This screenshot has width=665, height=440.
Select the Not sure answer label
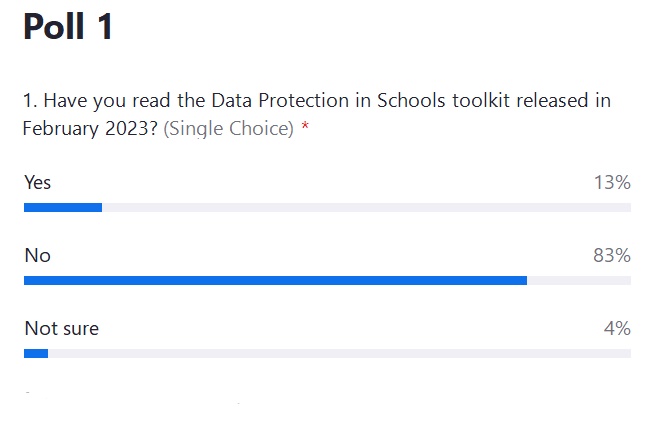pos(62,329)
